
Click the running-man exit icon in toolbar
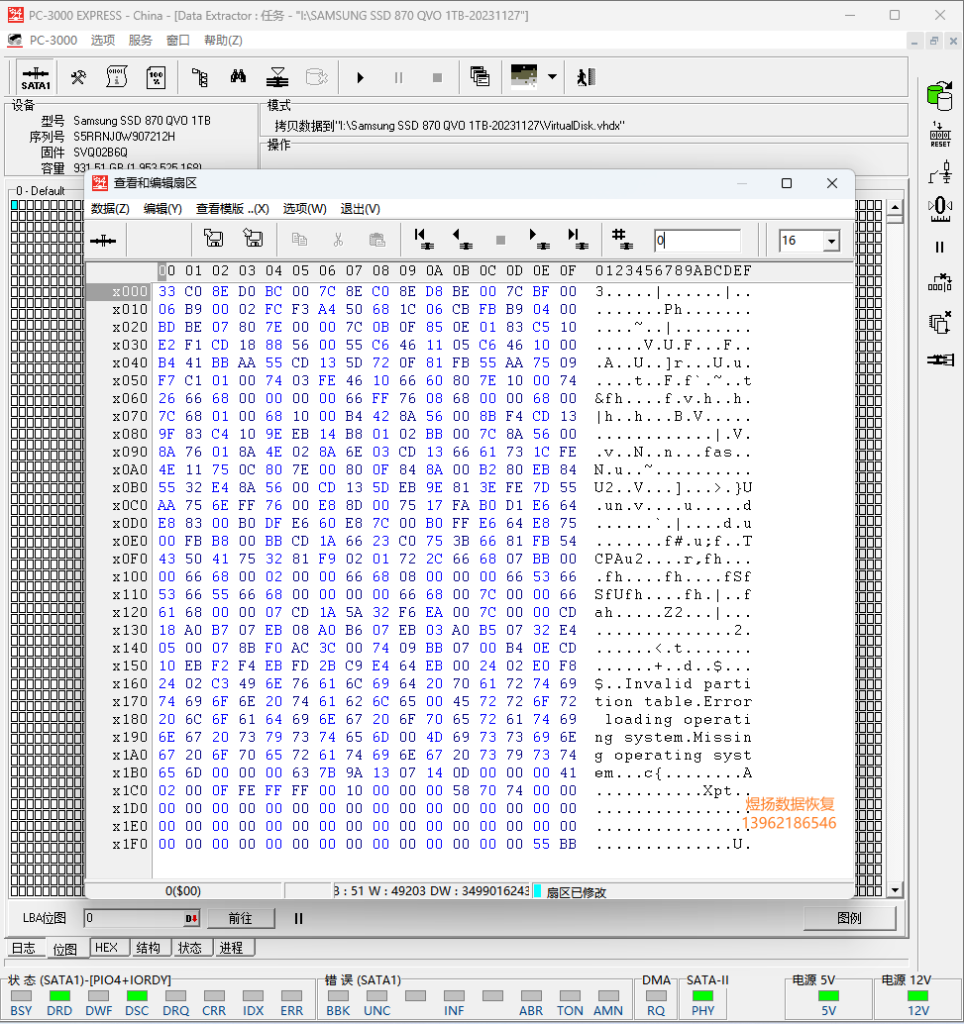click(586, 78)
